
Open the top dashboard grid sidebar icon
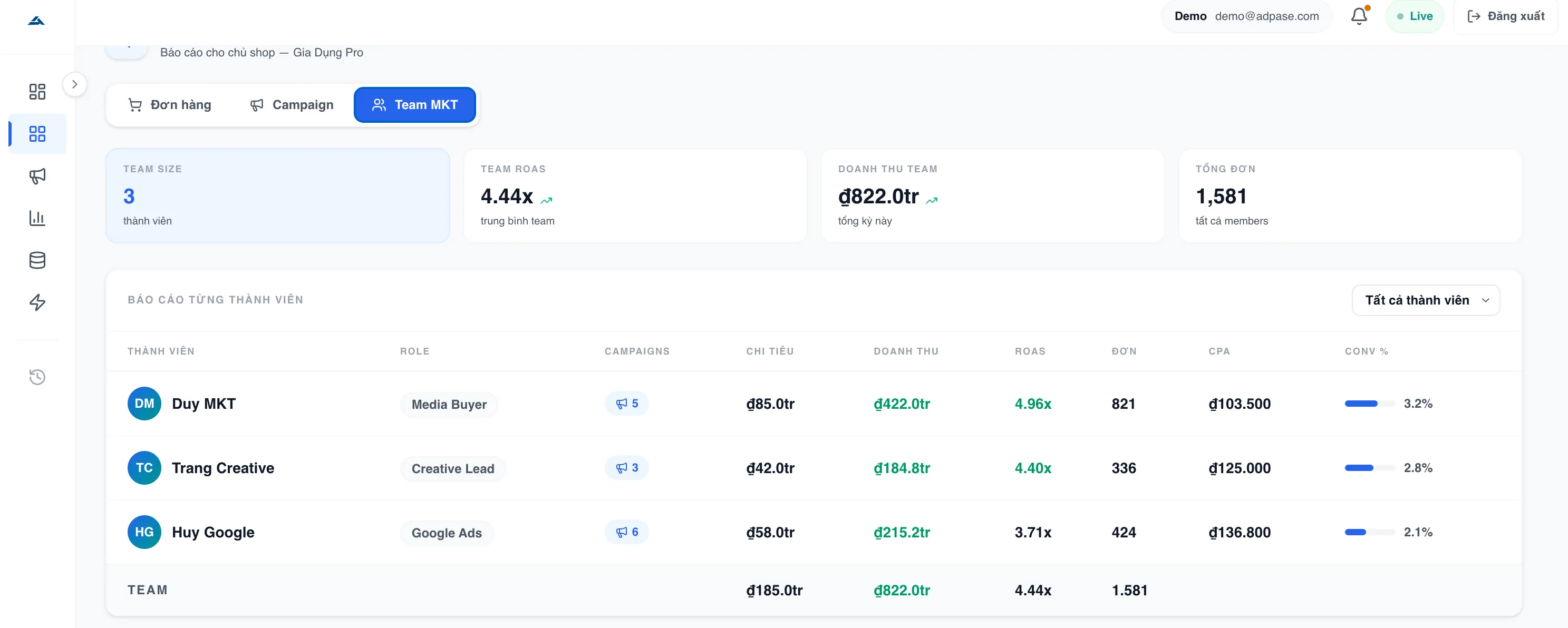[x=37, y=91]
